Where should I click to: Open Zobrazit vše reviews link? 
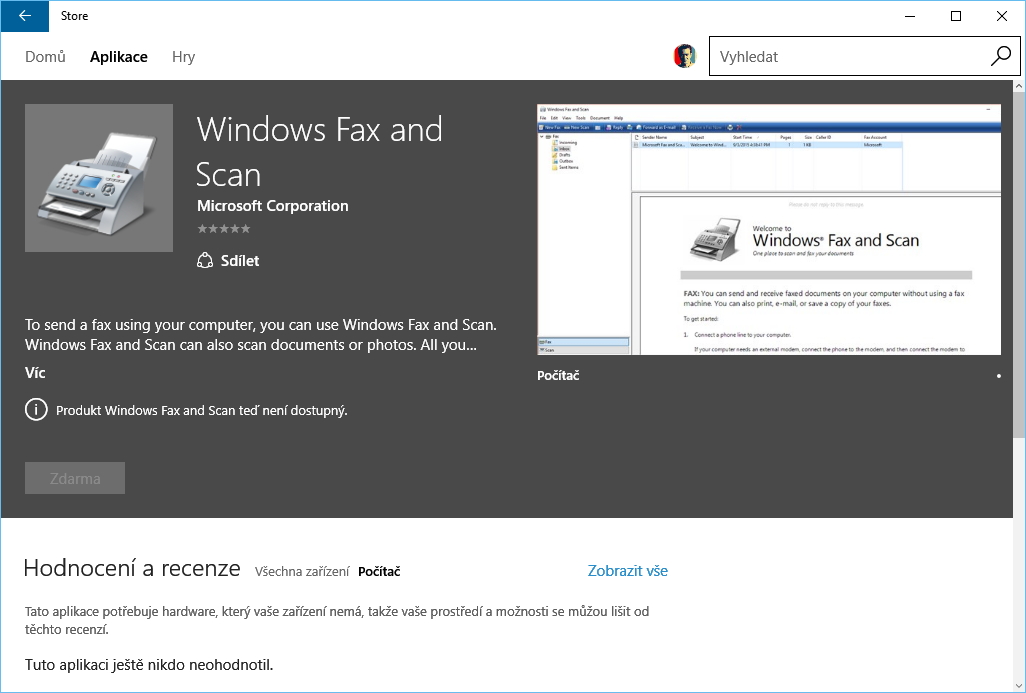click(x=628, y=571)
